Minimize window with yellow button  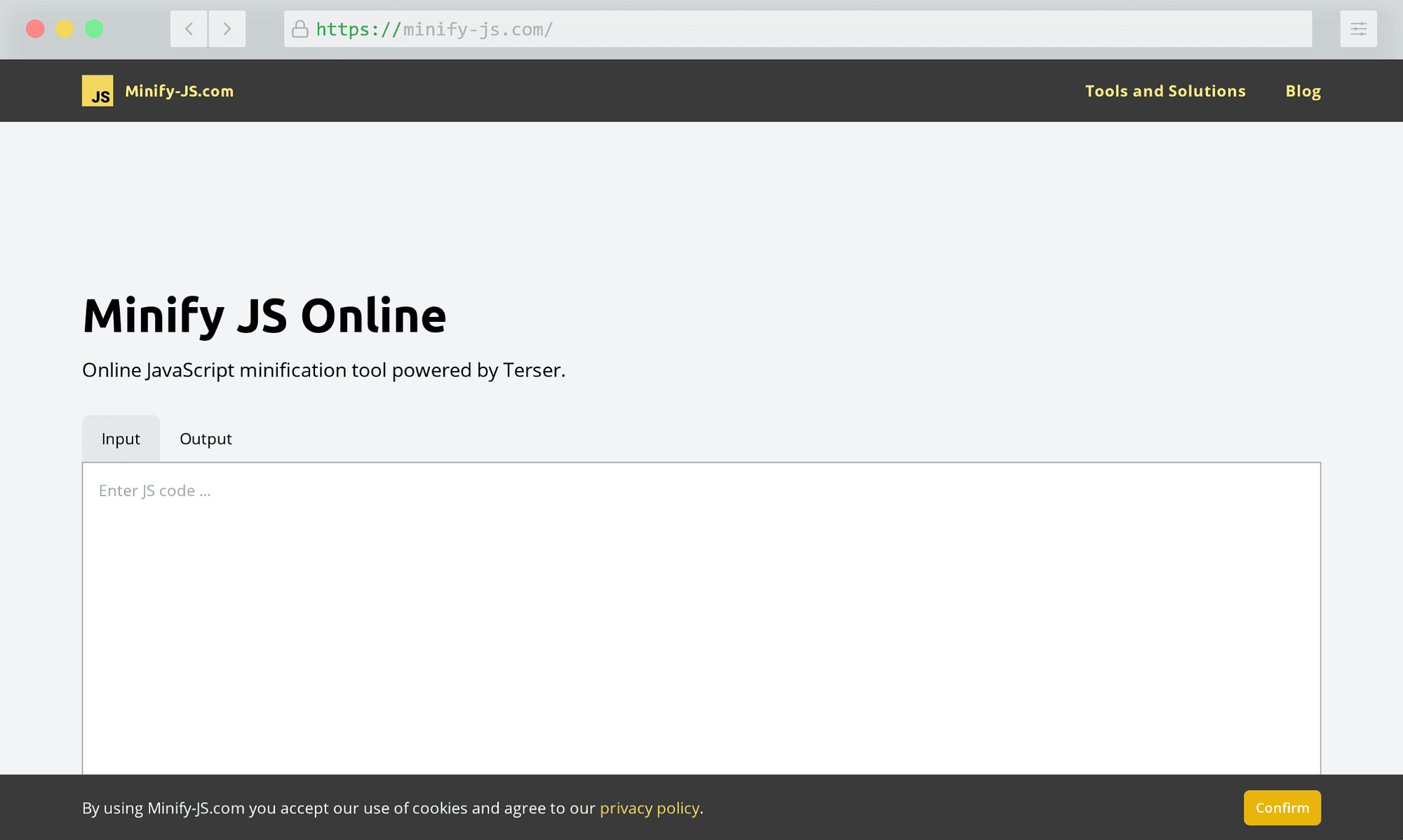pos(65,29)
